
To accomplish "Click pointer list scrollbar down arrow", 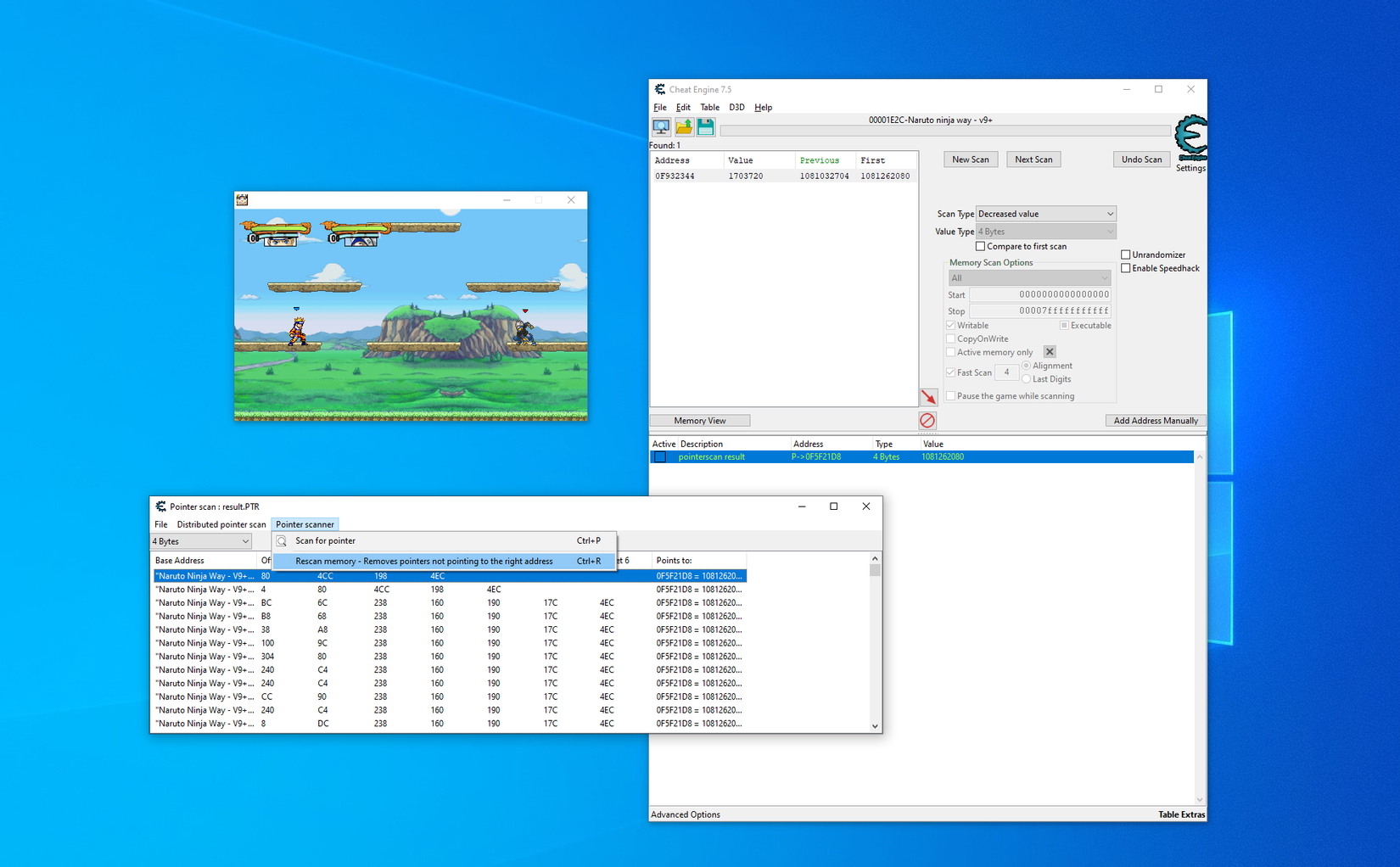I will click(875, 726).
